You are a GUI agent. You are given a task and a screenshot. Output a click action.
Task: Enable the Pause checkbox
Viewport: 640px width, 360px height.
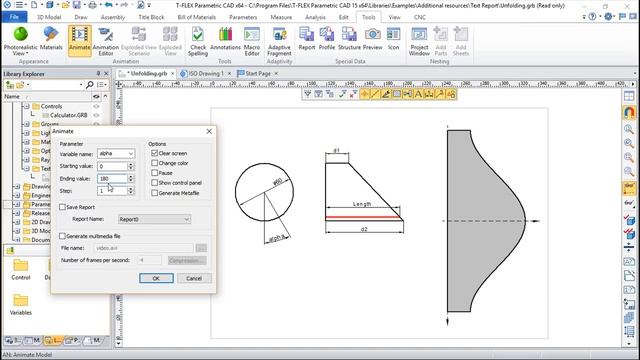click(x=155, y=173)
